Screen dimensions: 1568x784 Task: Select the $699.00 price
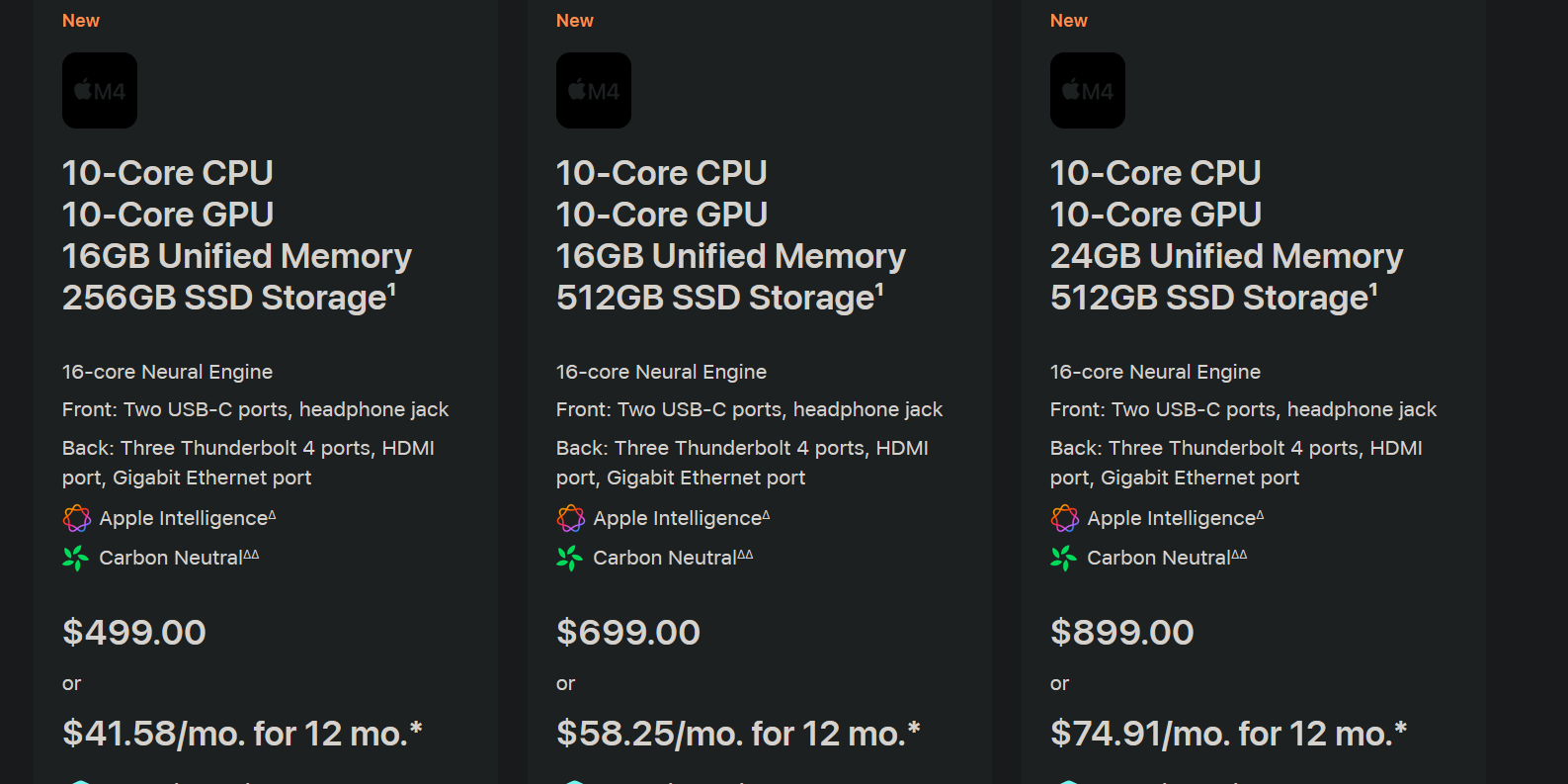[628, 633]
